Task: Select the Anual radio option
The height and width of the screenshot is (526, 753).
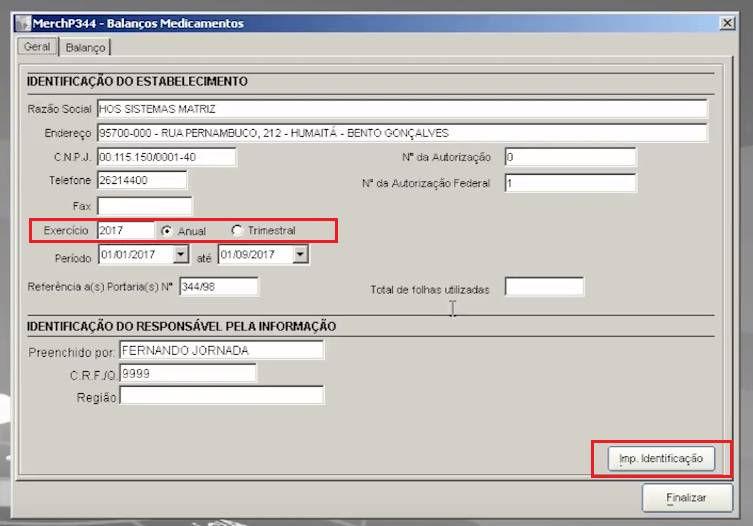Action: 167,231
